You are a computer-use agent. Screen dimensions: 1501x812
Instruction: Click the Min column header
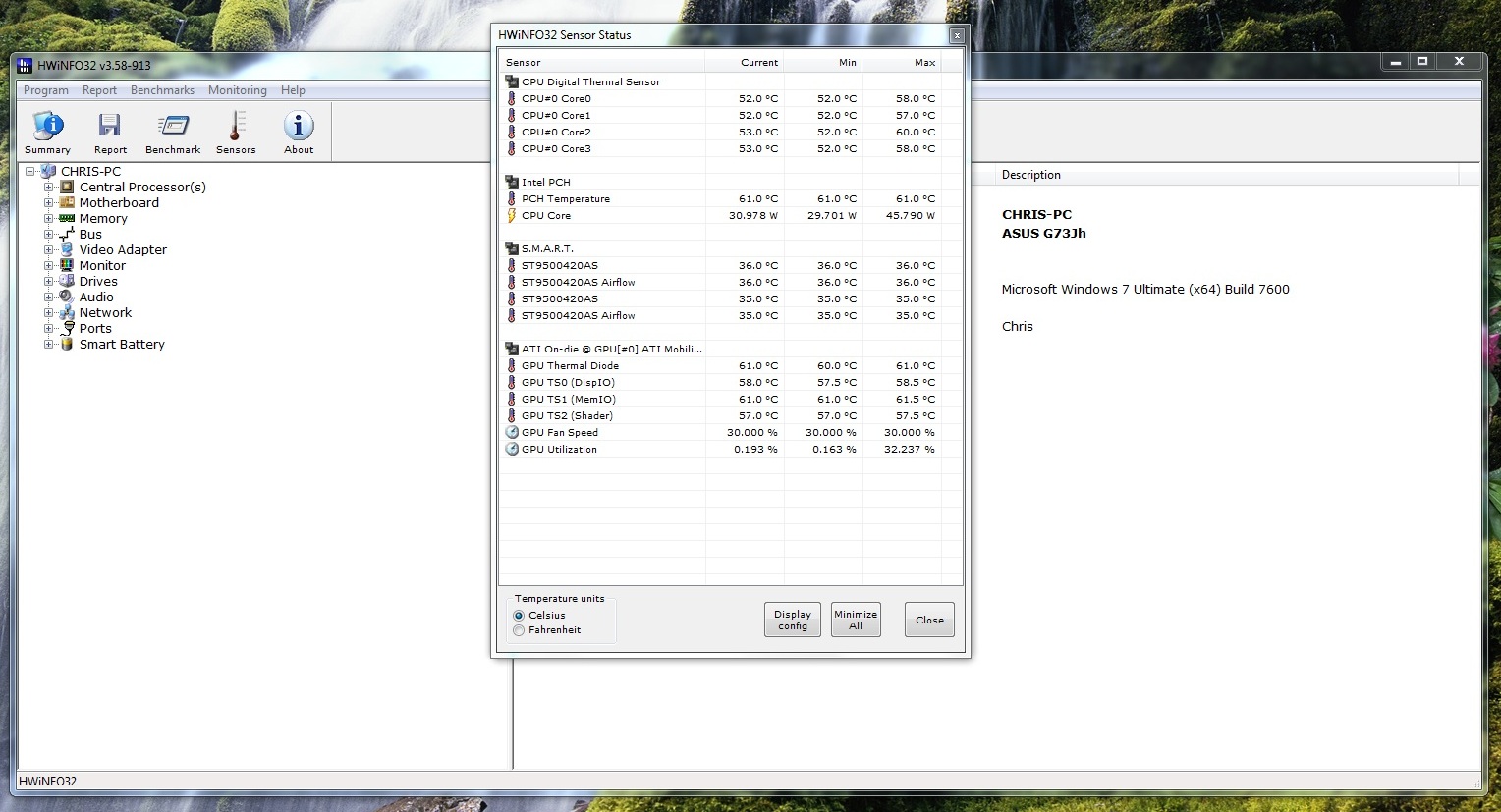[x=823, y=62]
